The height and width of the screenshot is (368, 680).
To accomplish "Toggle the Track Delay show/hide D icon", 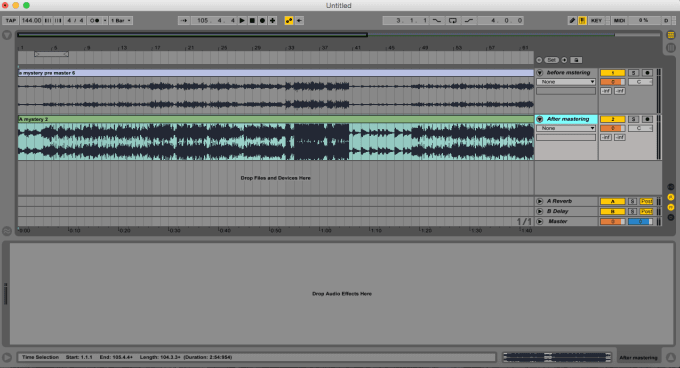I will coord(671,217).
